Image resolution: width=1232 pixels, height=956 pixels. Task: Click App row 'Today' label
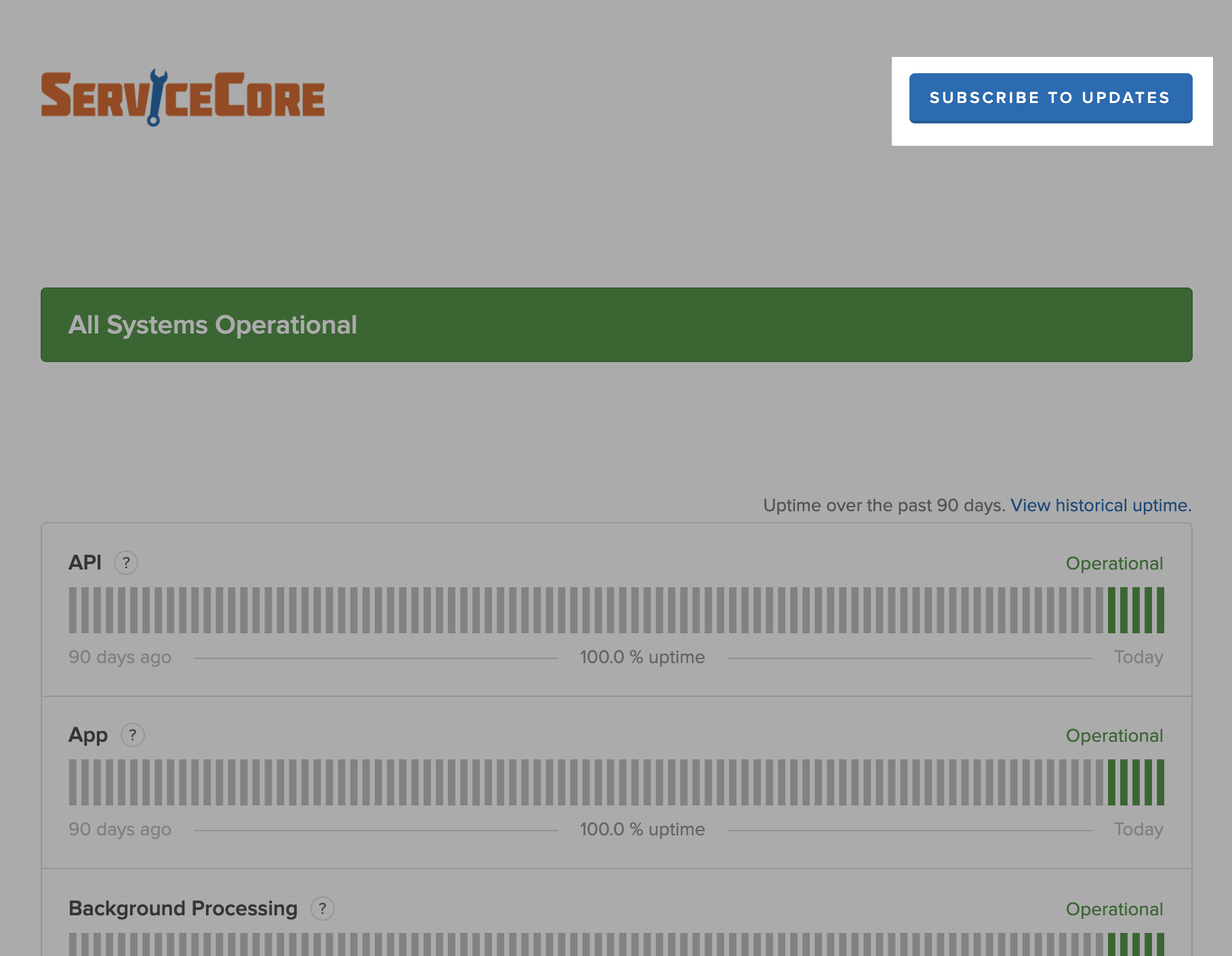tap(1138, 829)
